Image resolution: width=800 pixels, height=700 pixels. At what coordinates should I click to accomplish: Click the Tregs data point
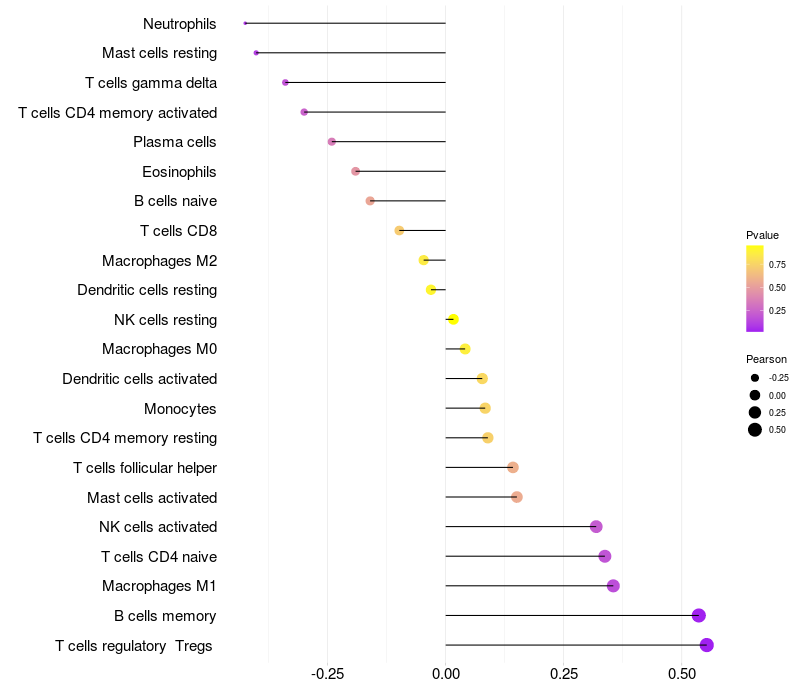pos(707,645)
